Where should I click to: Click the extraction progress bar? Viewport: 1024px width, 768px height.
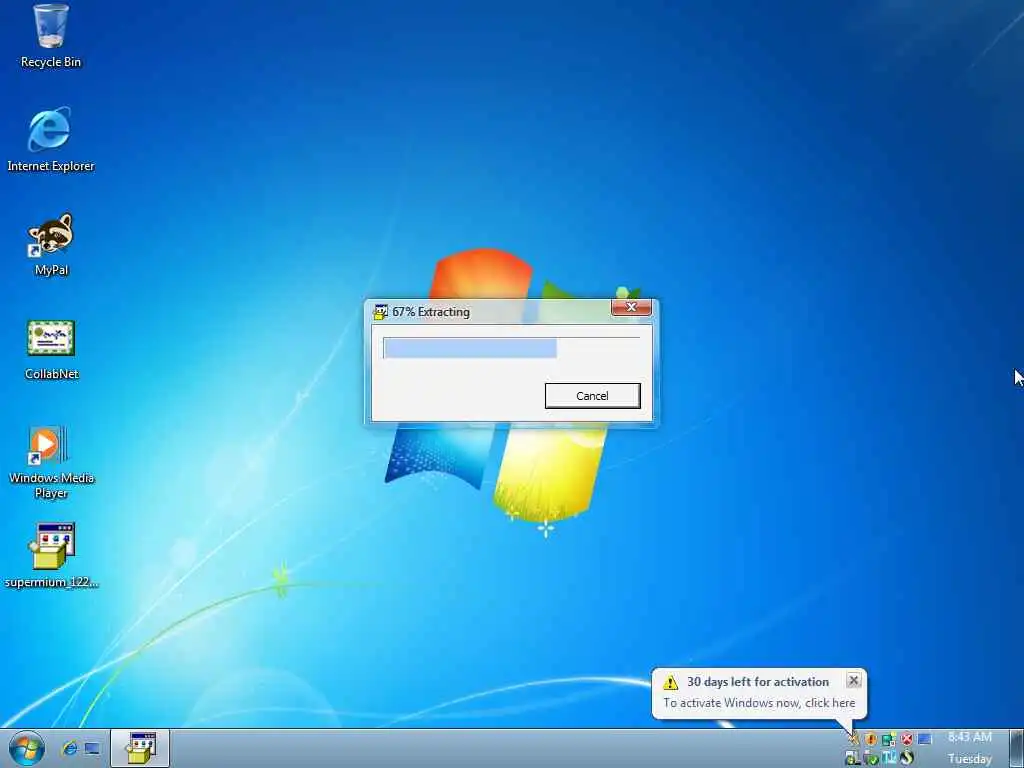511,348
